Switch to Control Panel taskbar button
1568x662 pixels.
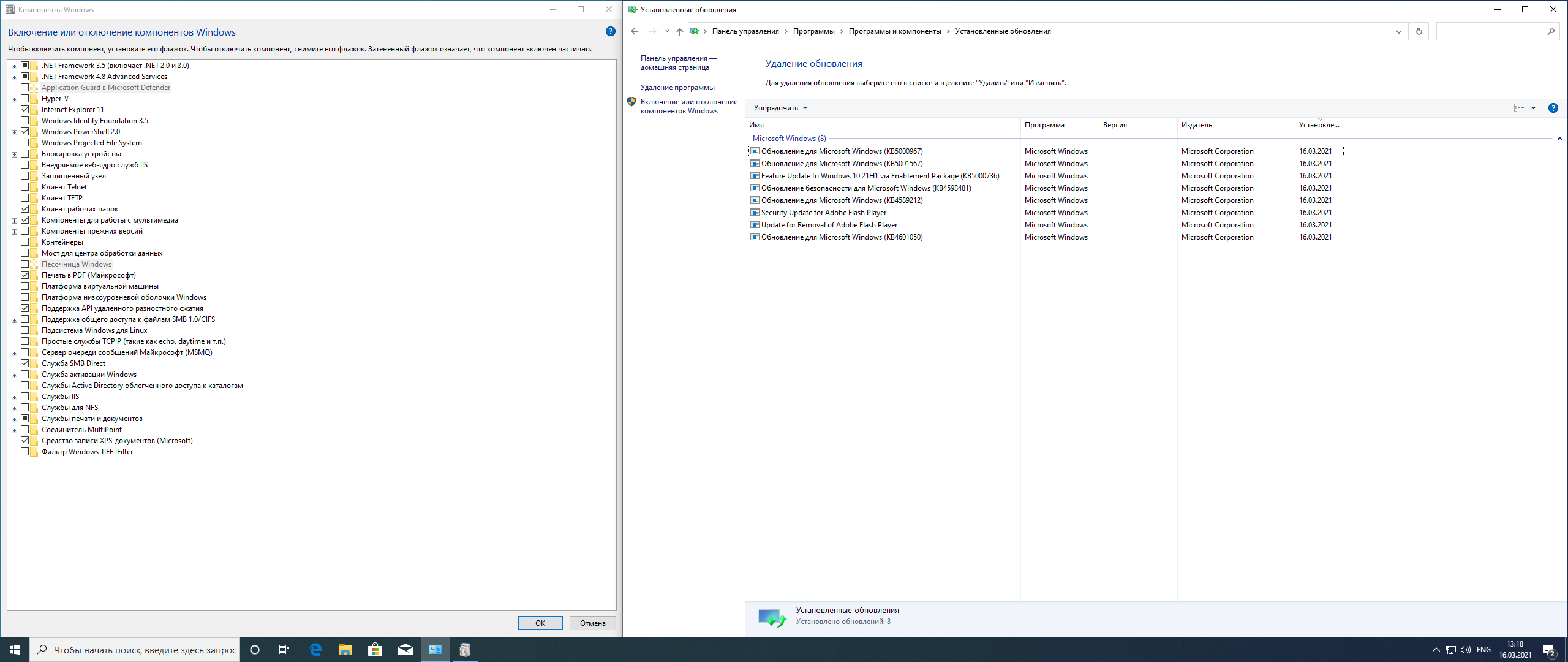(x=435, y=650)
